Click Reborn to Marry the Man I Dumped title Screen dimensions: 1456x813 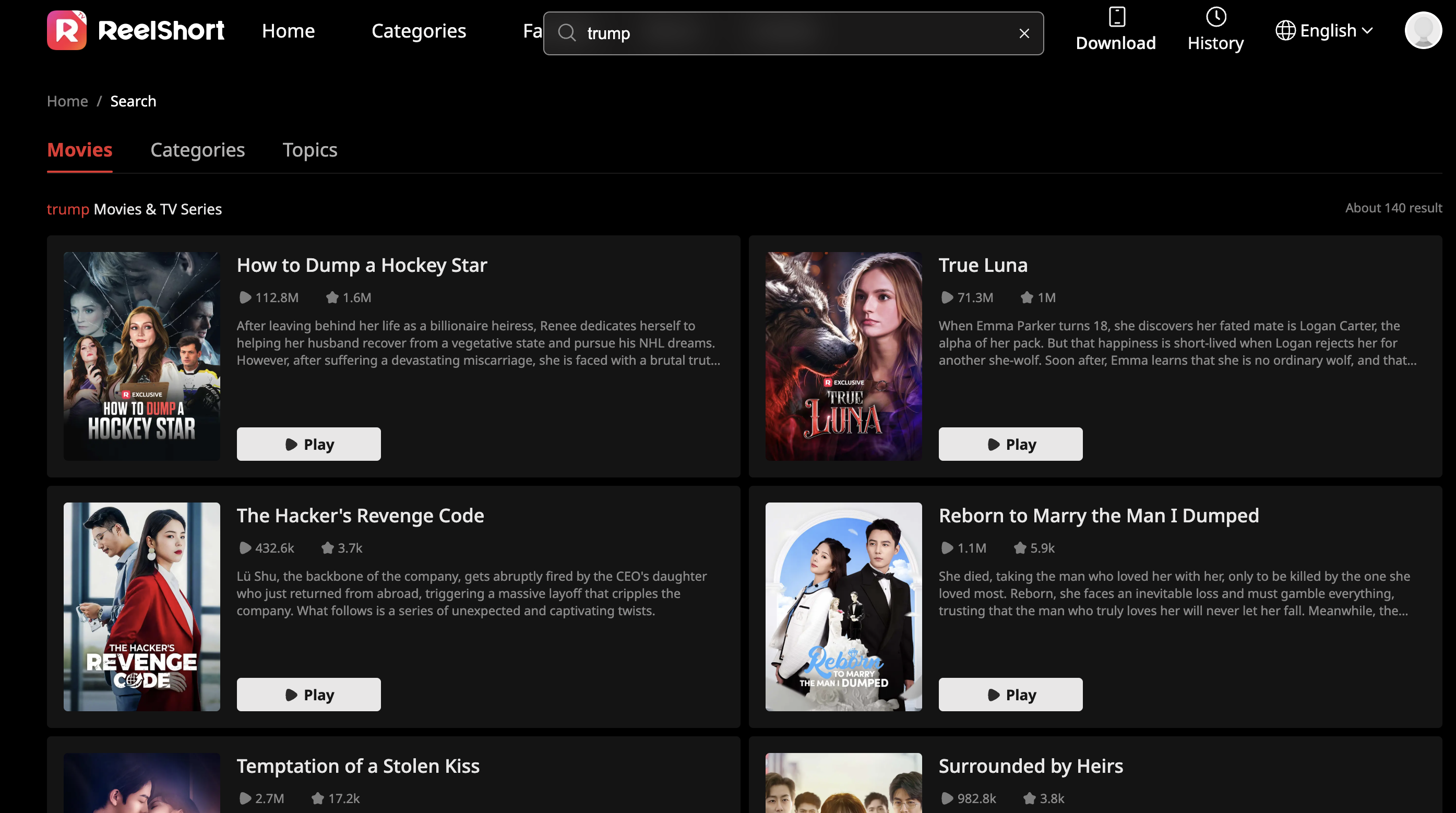click(1099, 516)
